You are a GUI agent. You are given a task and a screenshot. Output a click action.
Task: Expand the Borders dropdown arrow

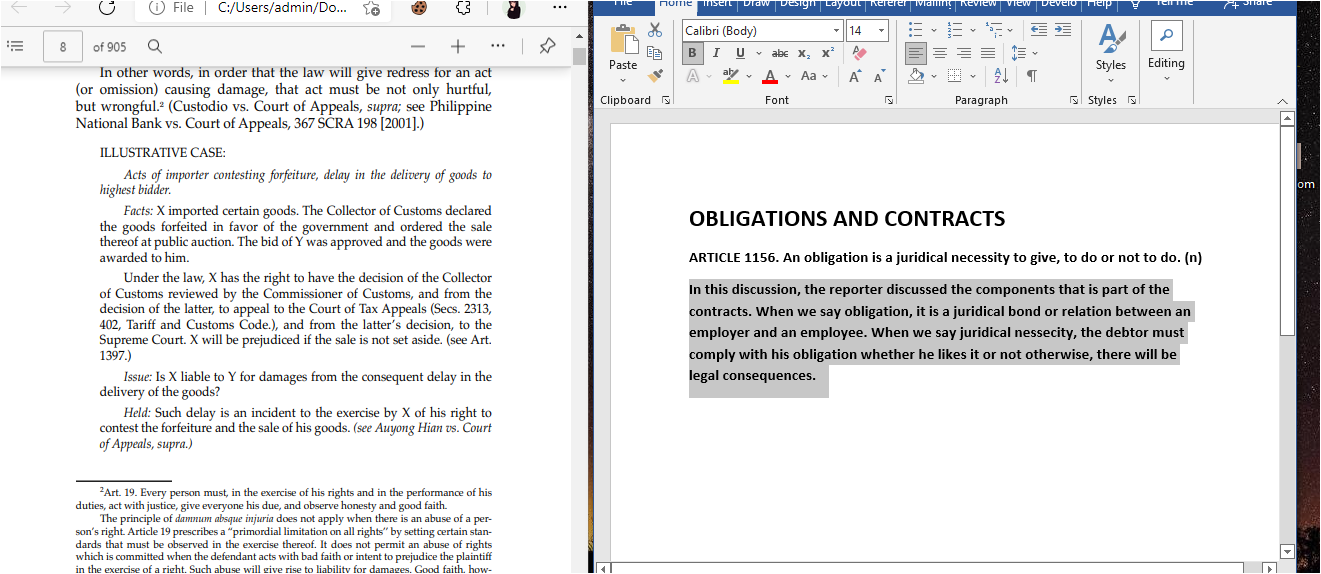click(971, 76)
